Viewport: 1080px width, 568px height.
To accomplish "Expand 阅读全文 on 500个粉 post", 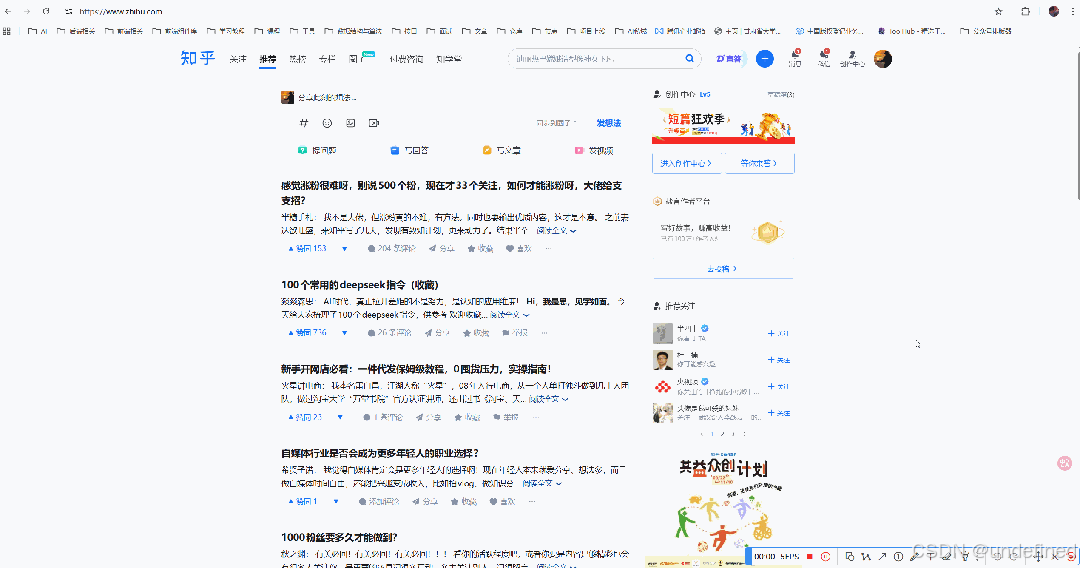I will pyautogui.click(x=557, y=231).
